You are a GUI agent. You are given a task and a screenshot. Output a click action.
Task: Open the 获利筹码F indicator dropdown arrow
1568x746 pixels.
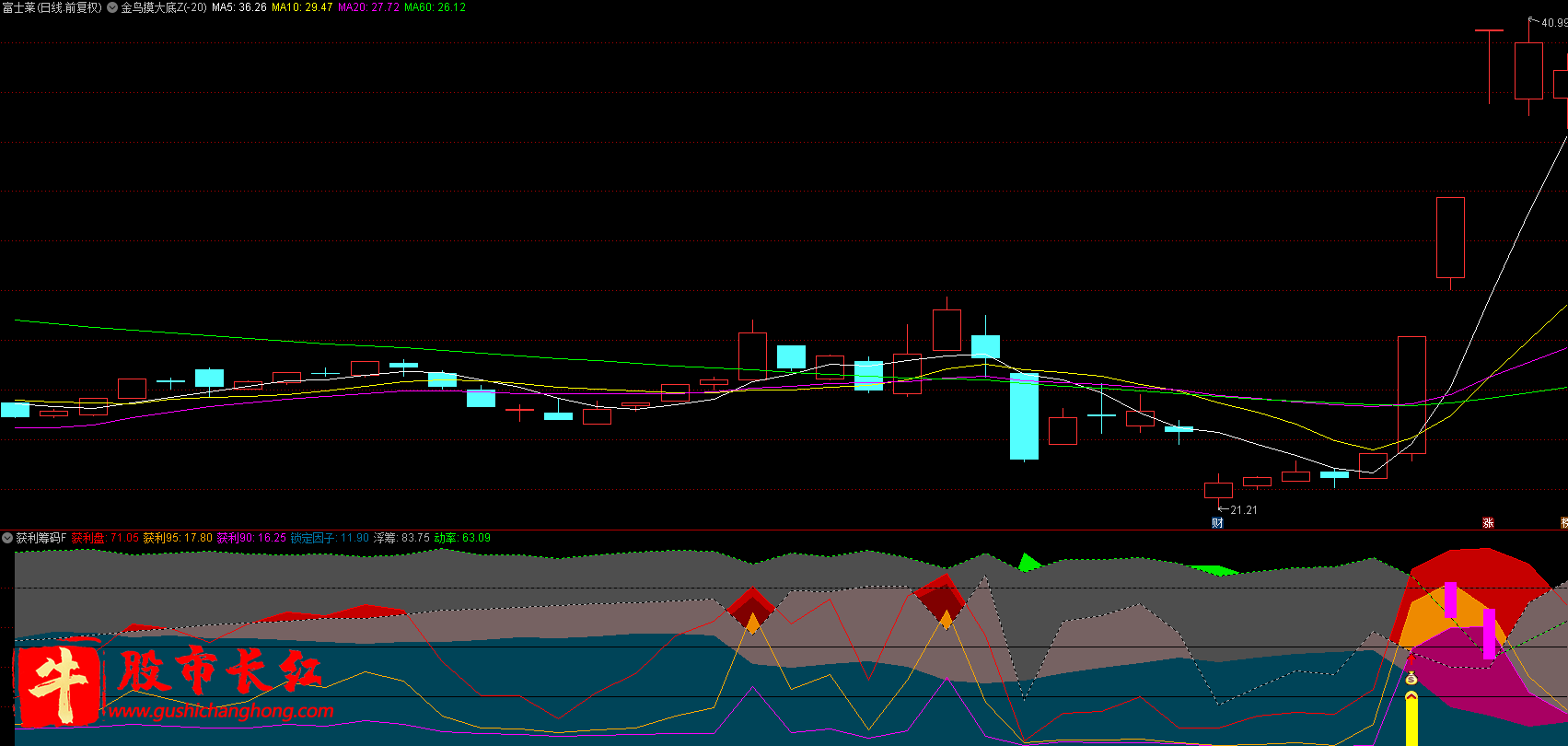(x=7, y=538)
